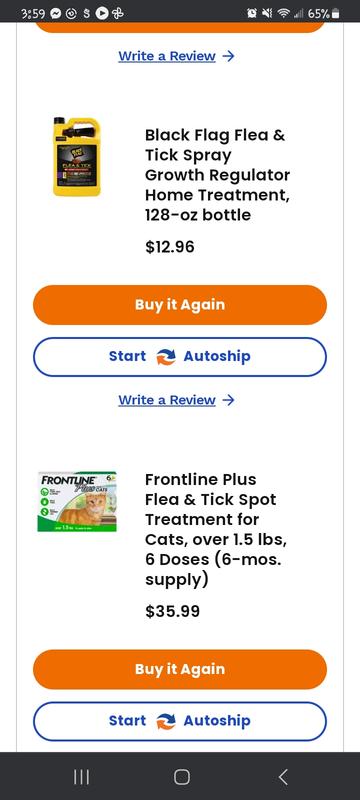Viewport: 360px width, 800px height.
Task: Open recent apps via three-bar icon
Action: [x=82, y=777]
